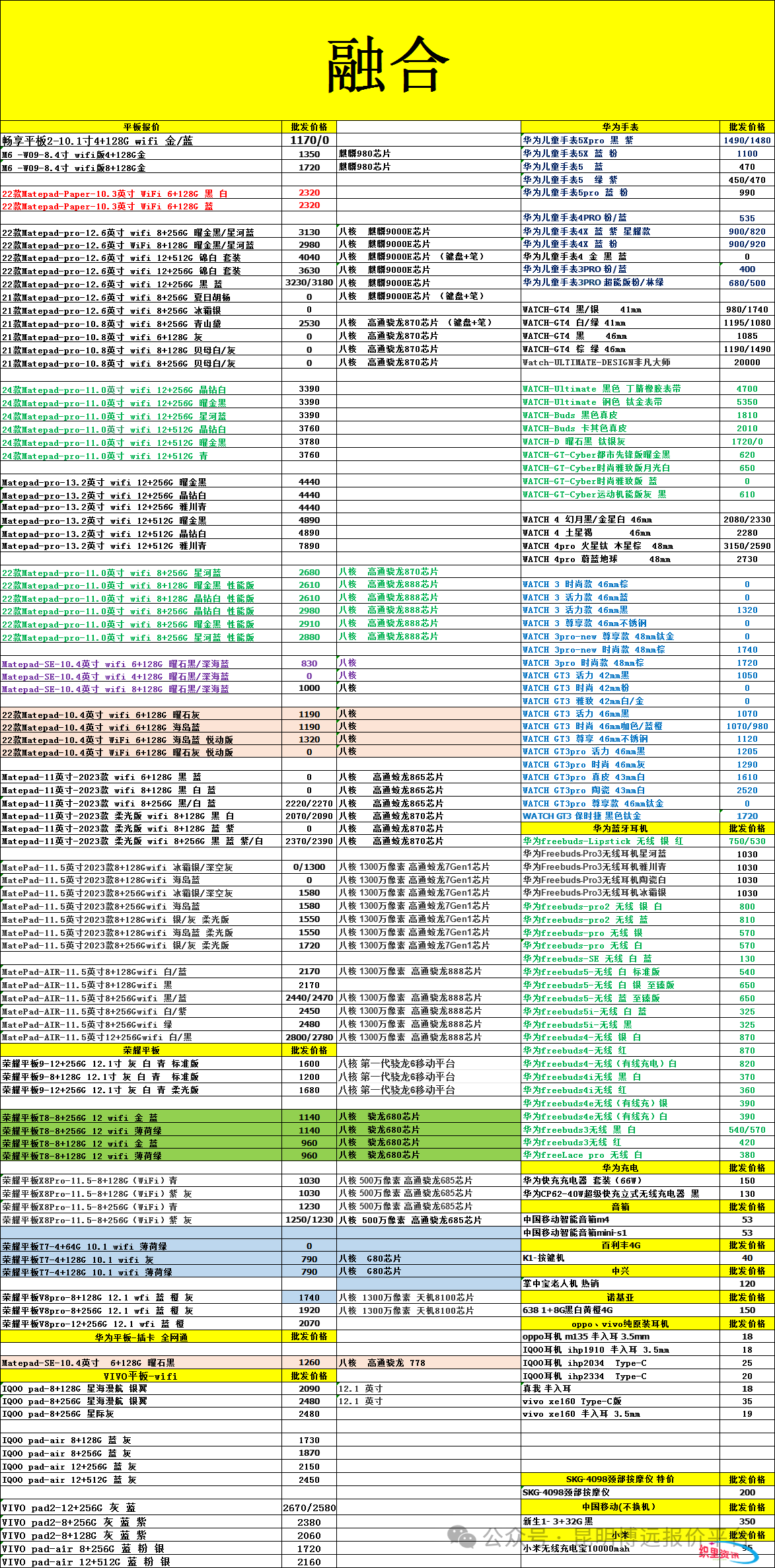Click 新生1- 3+32G黑 cell
Viewport: 775px width, 1568px height.
click(620, 1520)
